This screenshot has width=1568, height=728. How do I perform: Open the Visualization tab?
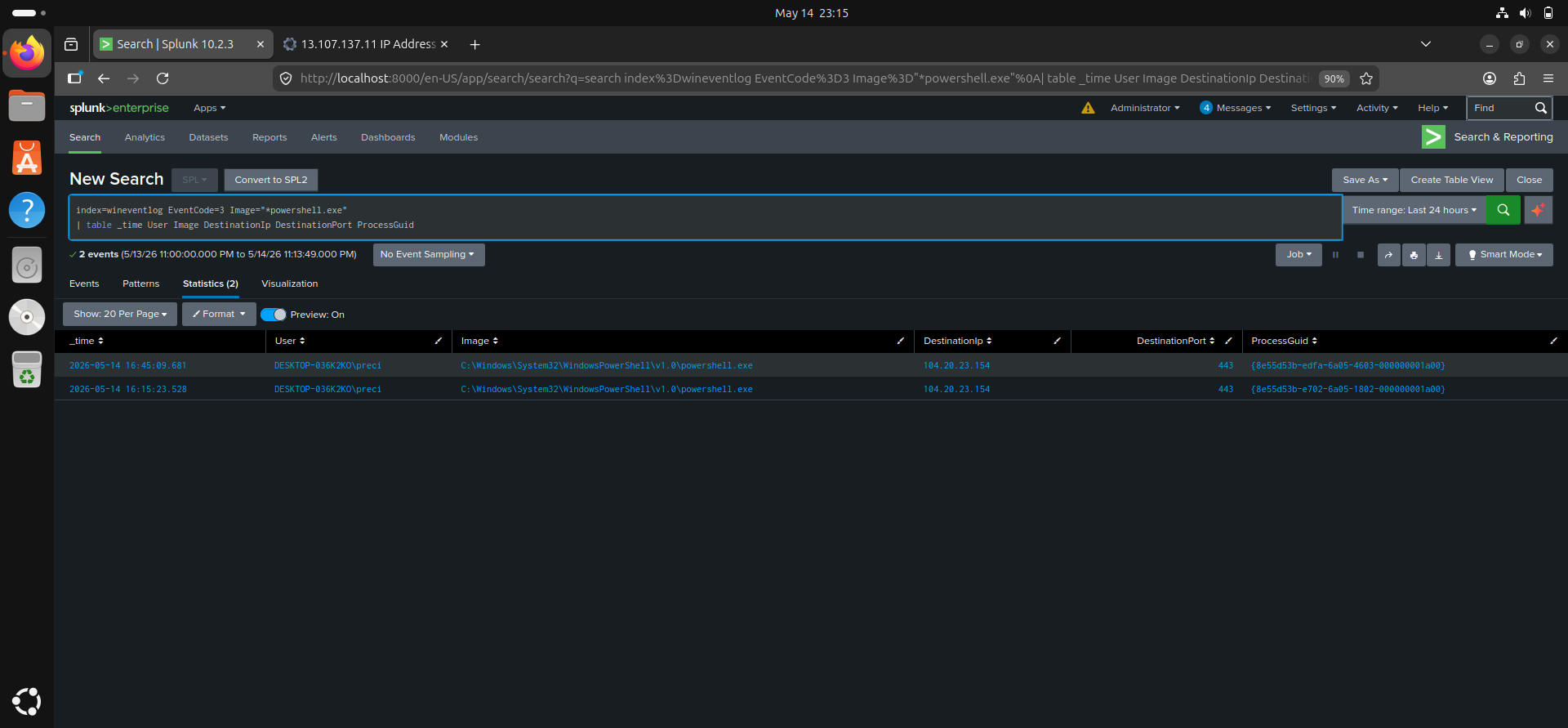(x=290, y=284)
